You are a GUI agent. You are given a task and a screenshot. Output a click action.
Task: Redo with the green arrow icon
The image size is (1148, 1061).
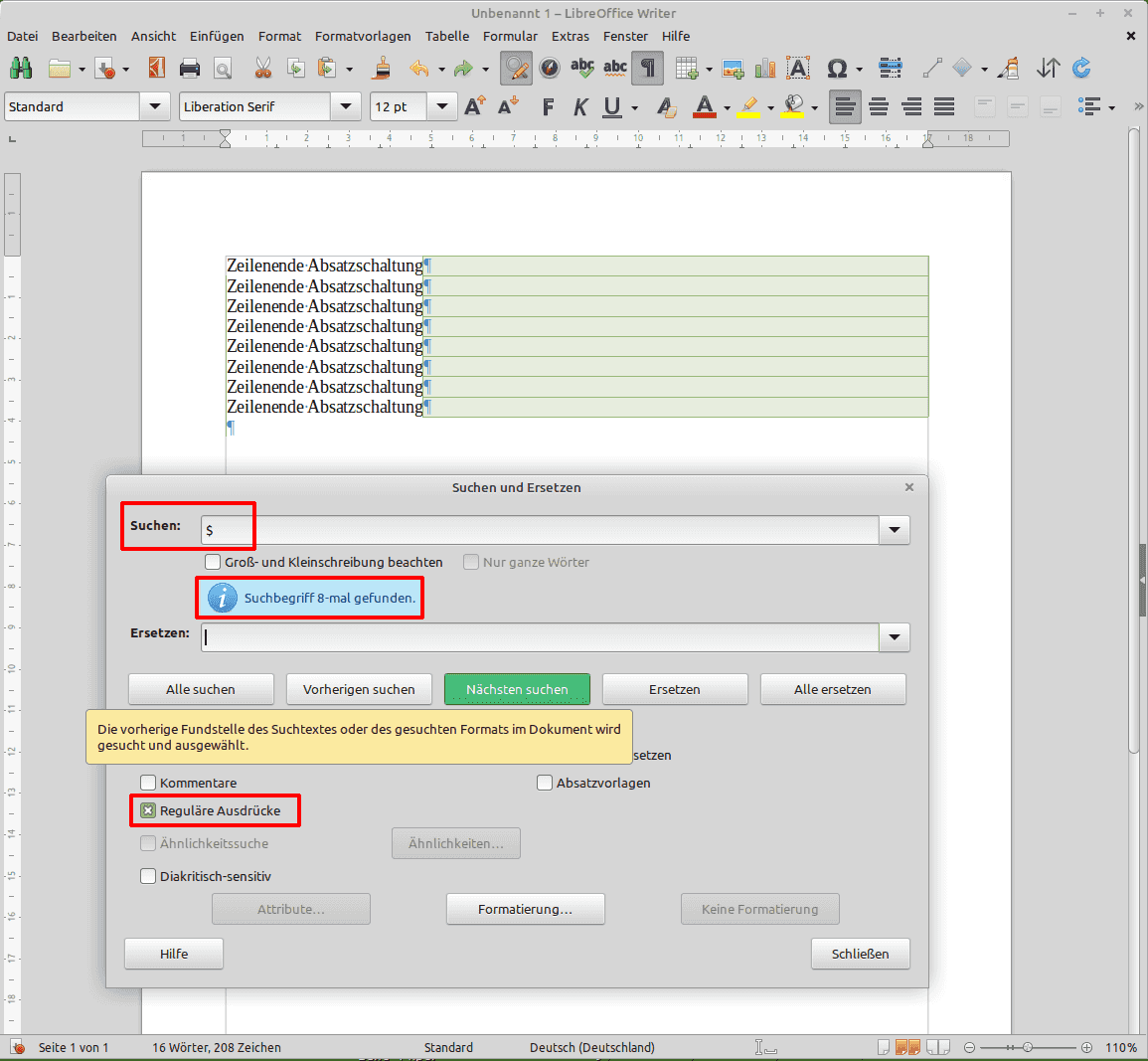463,68
